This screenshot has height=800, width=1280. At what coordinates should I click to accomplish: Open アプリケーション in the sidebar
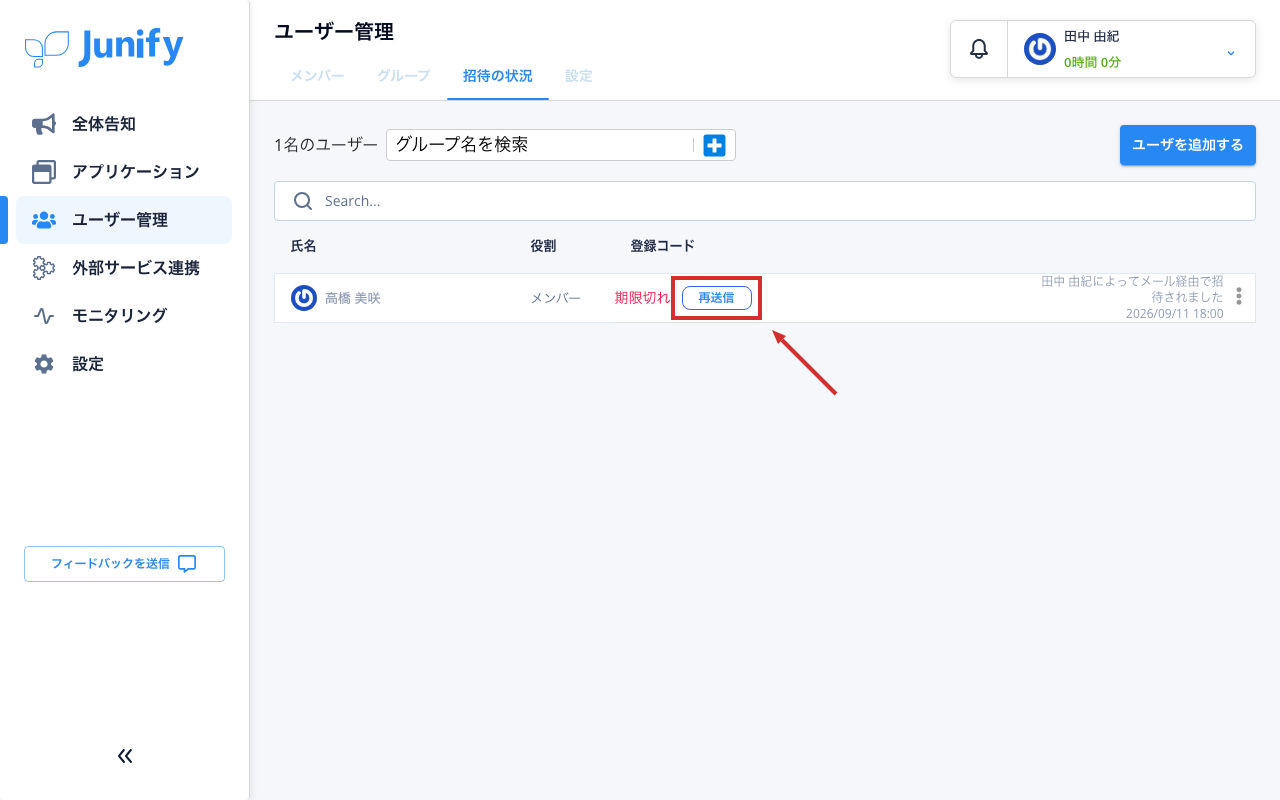[124, 172]
